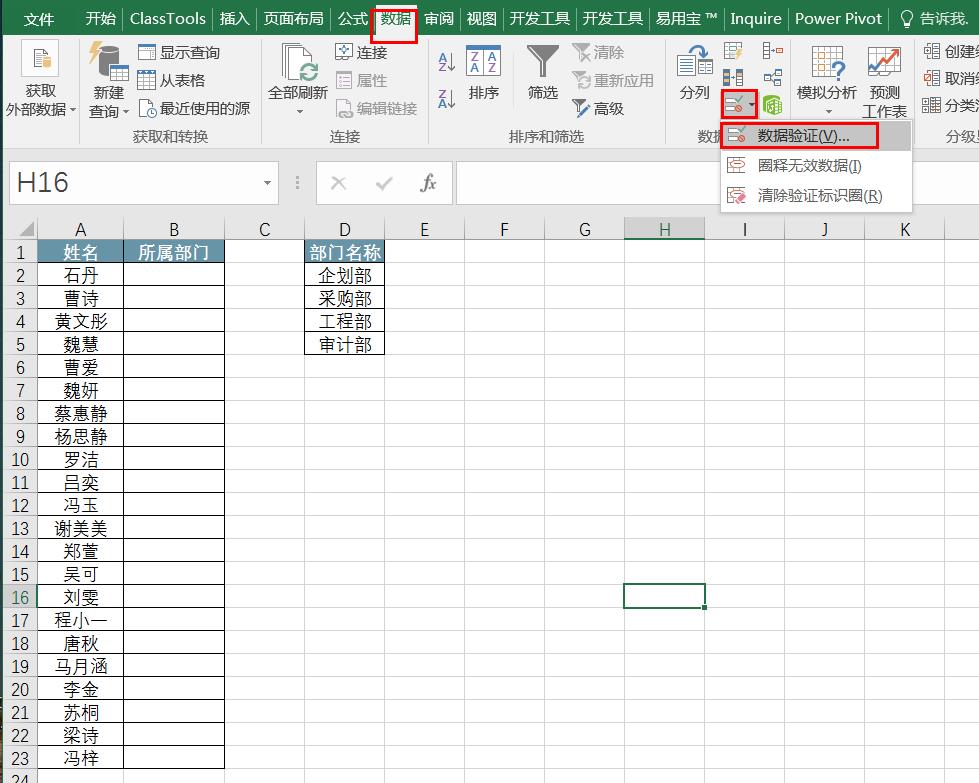Select the row 16 header

[20, 597]
